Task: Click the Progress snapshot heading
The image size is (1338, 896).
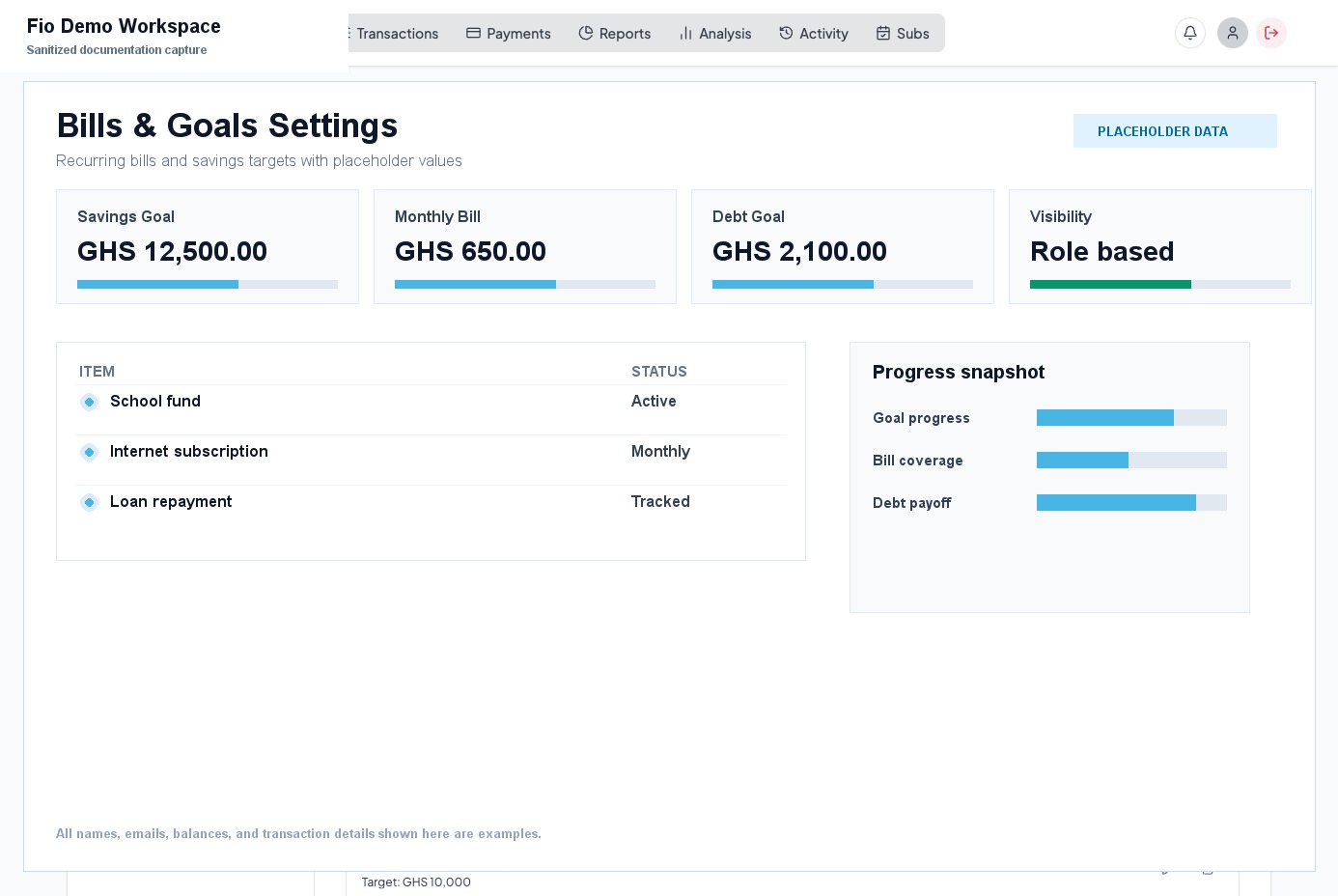Action: [959, 372]
